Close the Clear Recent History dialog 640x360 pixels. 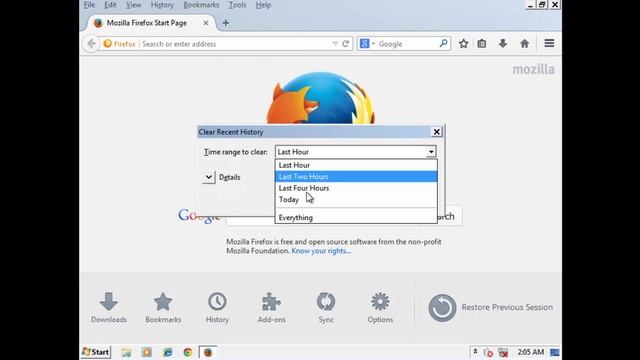click(x=436, y=131)
